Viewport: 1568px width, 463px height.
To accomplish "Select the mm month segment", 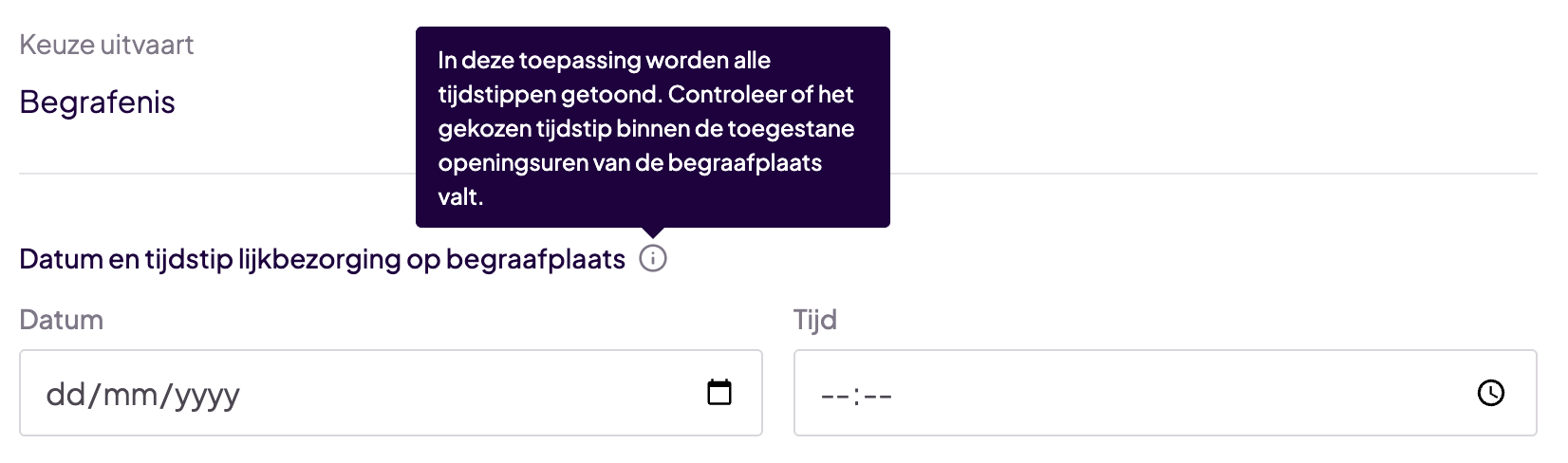I will click(x=131, y=394).
